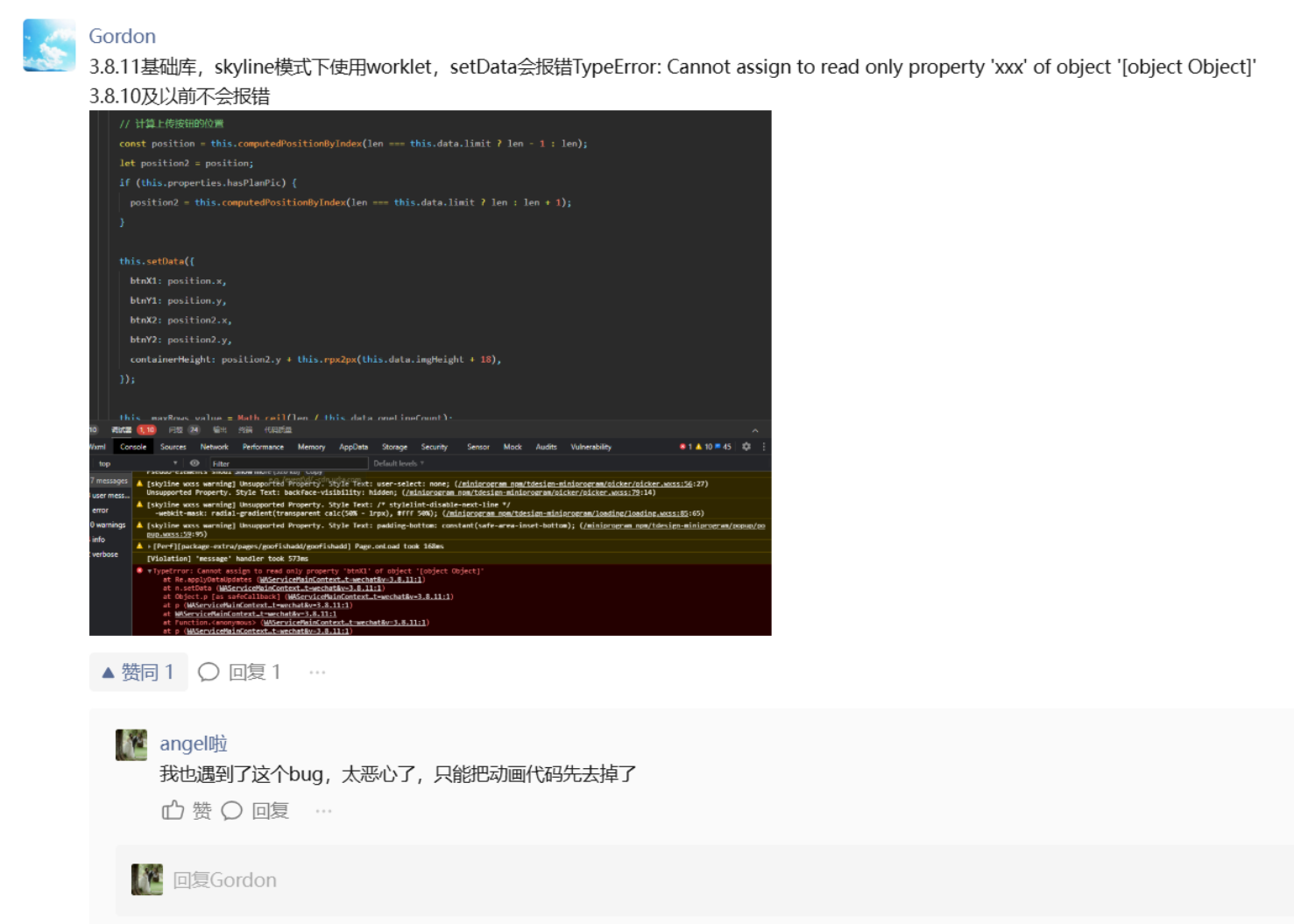Select the Audits tab in devtools image

[x=547, y=447]
